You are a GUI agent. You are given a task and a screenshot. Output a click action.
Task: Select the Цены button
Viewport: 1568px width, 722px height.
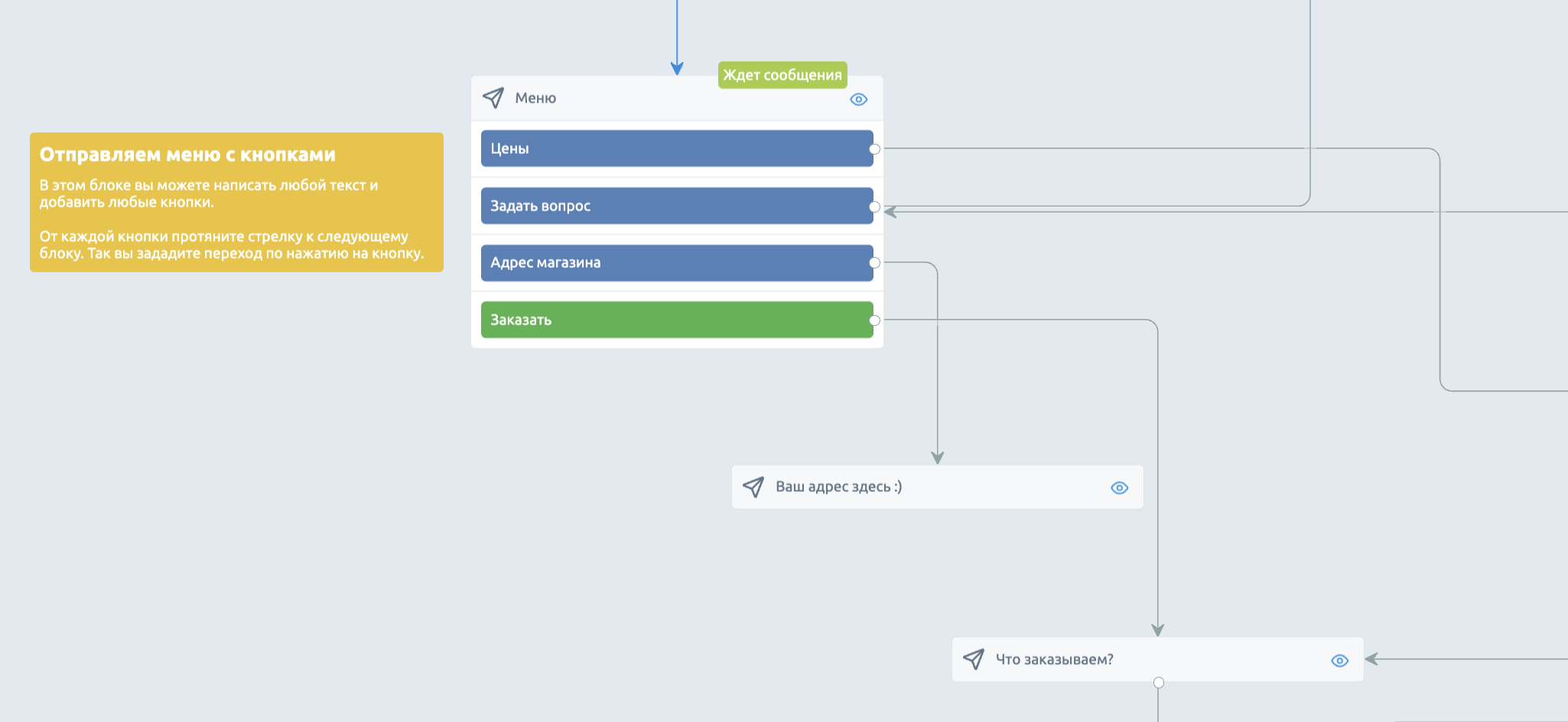tap(677, 148)
